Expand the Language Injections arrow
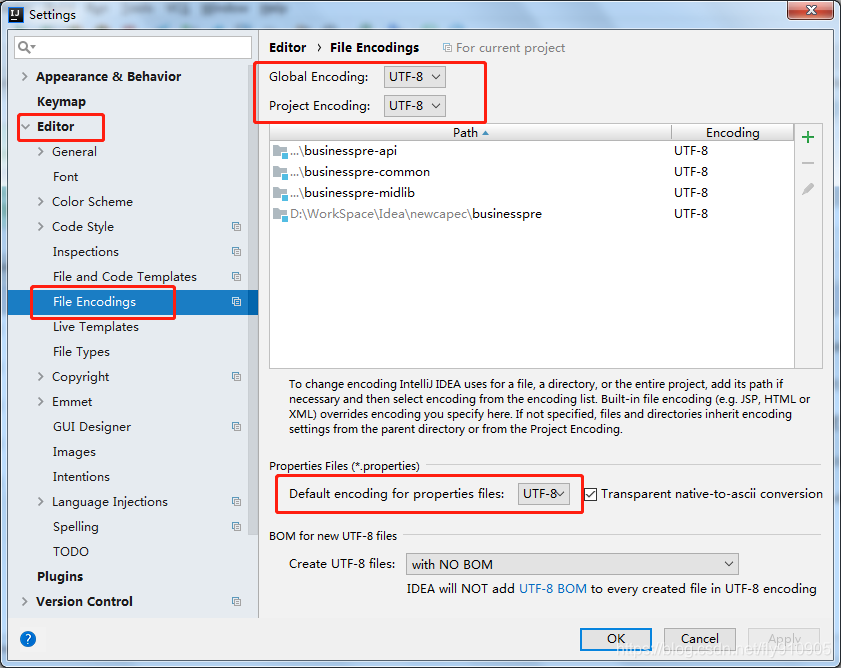This screenshot has height=668, width=841. tap(41, 501)
